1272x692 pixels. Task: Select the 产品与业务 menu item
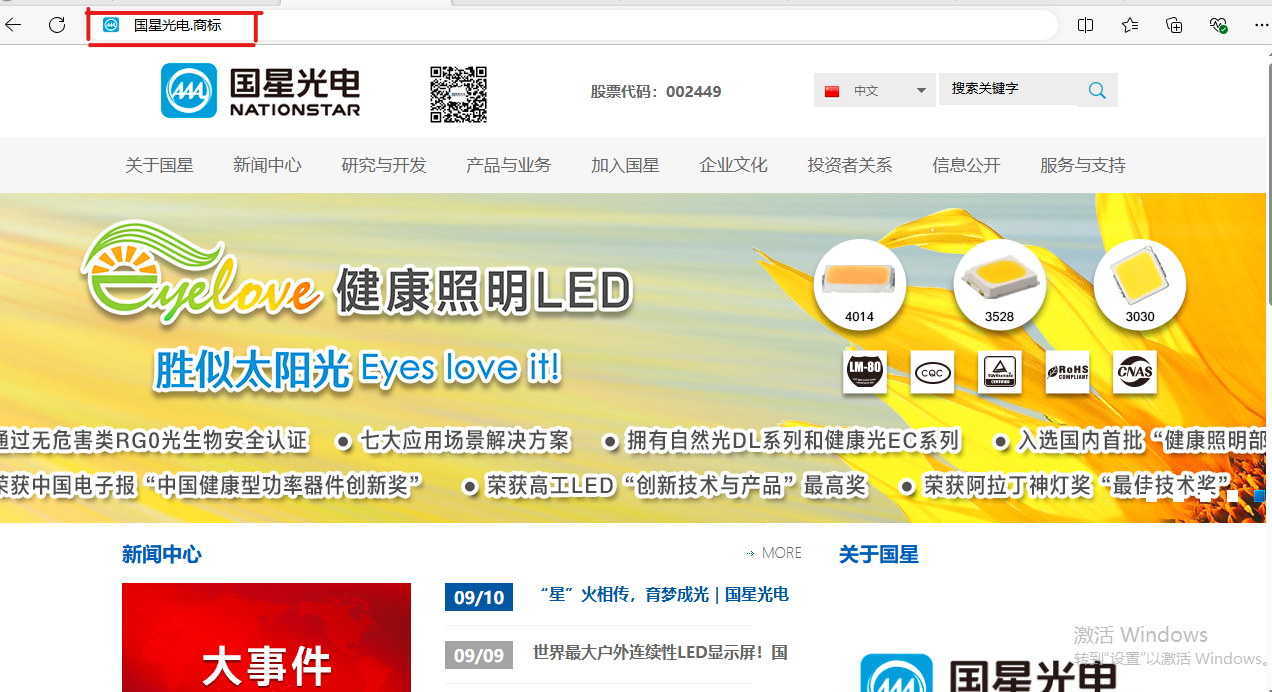click(509, 165)
